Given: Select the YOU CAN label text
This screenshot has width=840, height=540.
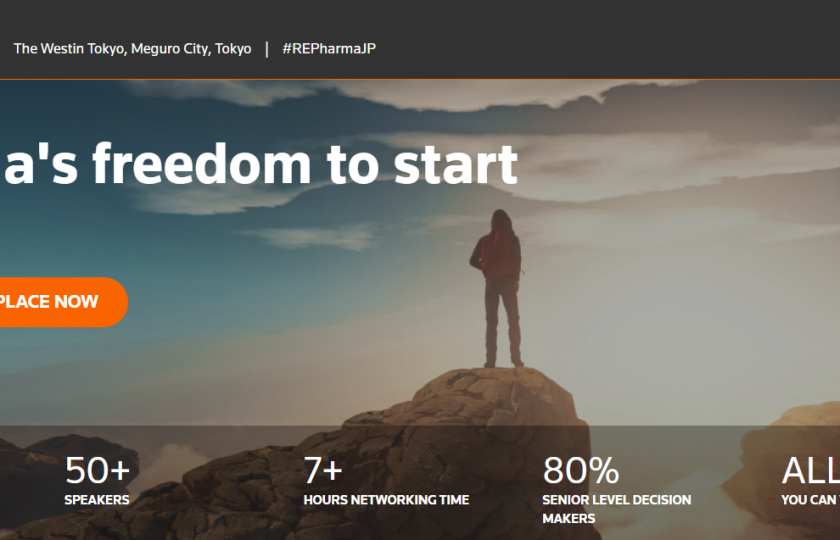Looking at the screenshot, I should click(x=811, y=500).
